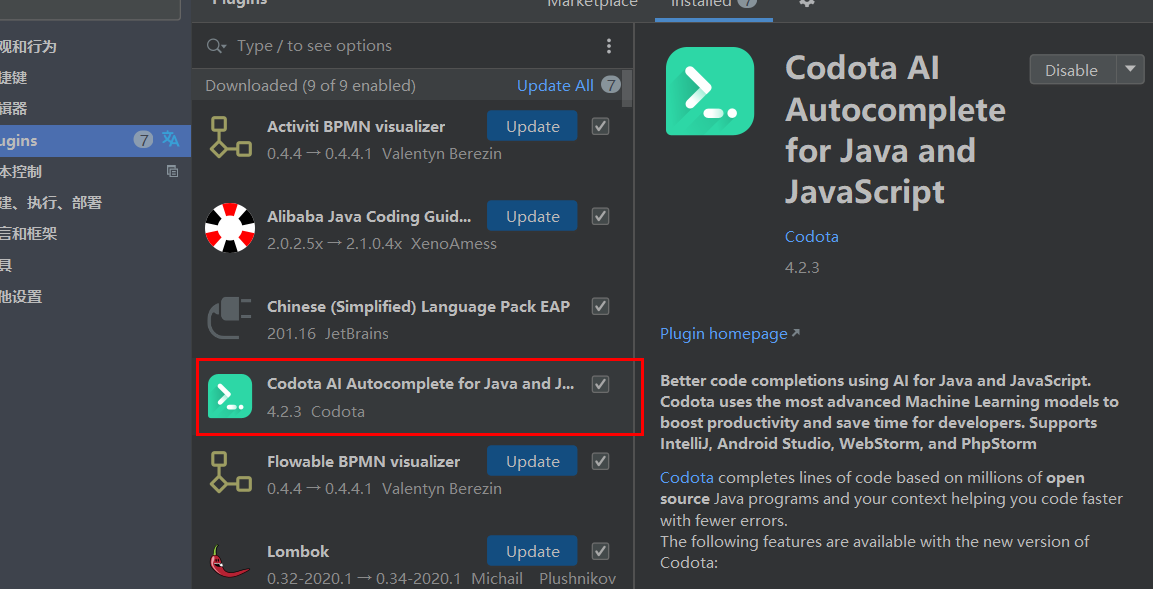The image size is (1153, 589).
Task: Select the Lombok plugin name
Action: [299, 551]
